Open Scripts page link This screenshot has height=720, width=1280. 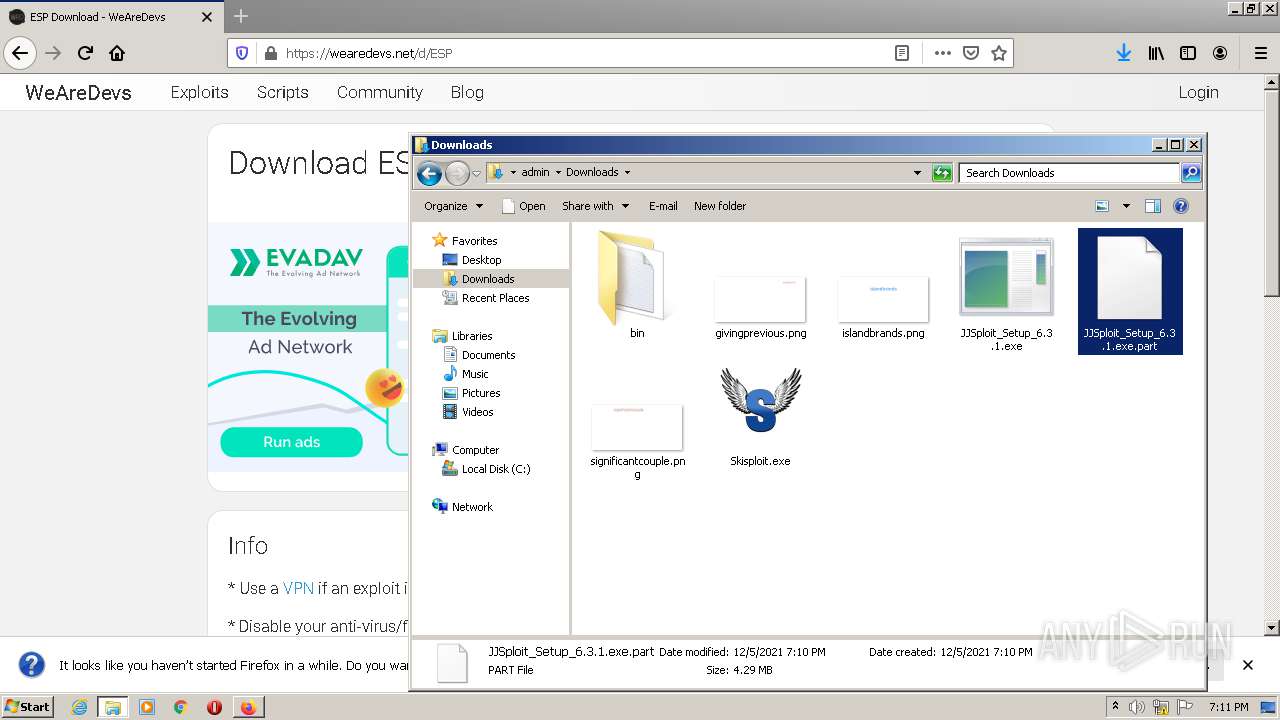283,92
